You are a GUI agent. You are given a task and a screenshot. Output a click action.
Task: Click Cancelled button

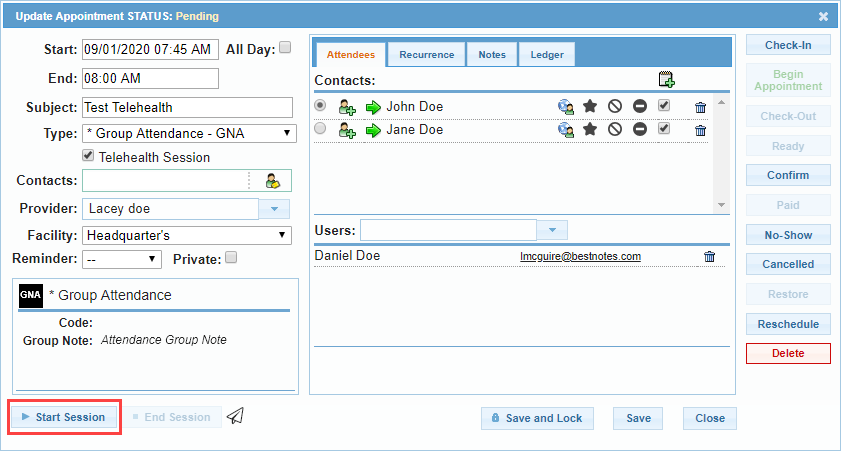(x=788, y=264)
